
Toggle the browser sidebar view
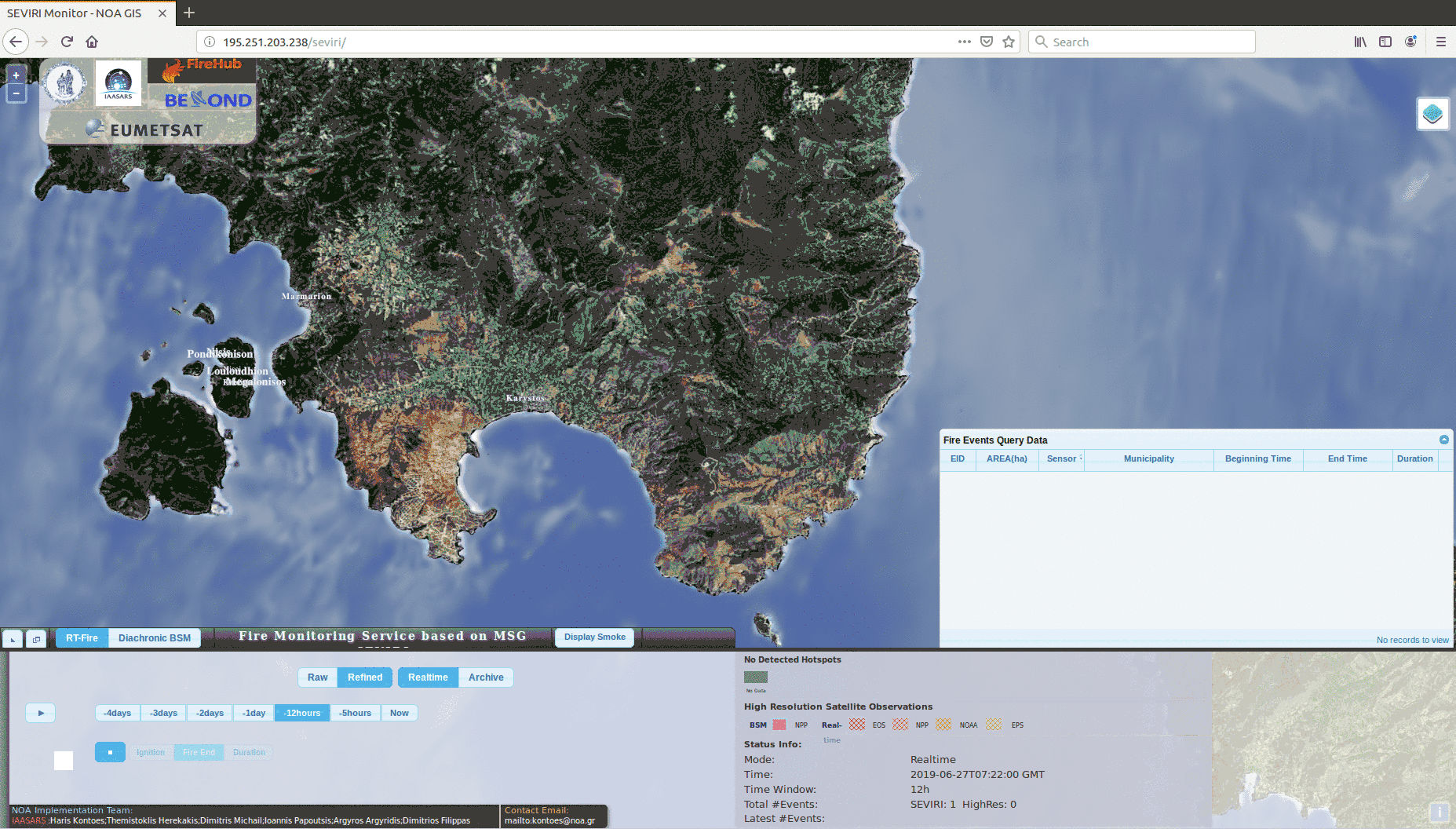coord(1385,42)
